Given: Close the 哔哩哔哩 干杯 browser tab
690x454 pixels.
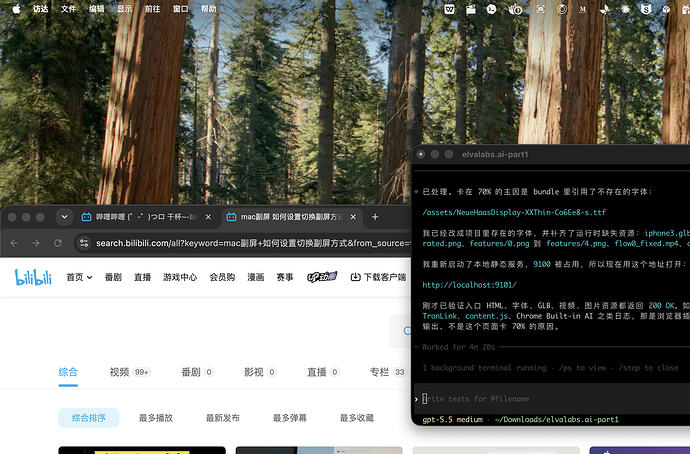Looking at the screenshot, I should coord(208,217).
